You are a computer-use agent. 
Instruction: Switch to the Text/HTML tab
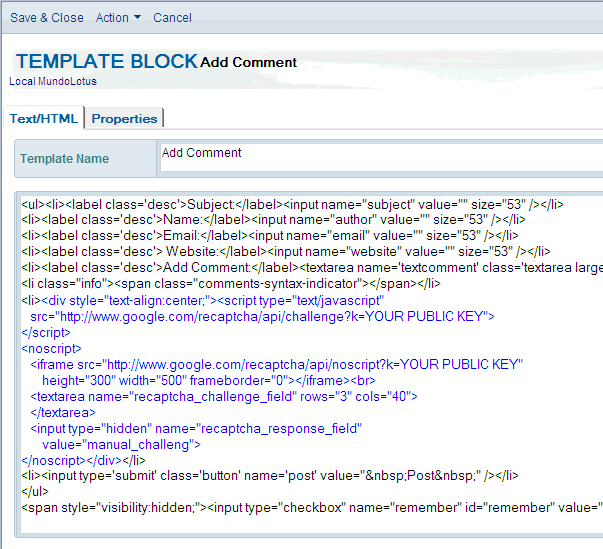click(44, 118)
